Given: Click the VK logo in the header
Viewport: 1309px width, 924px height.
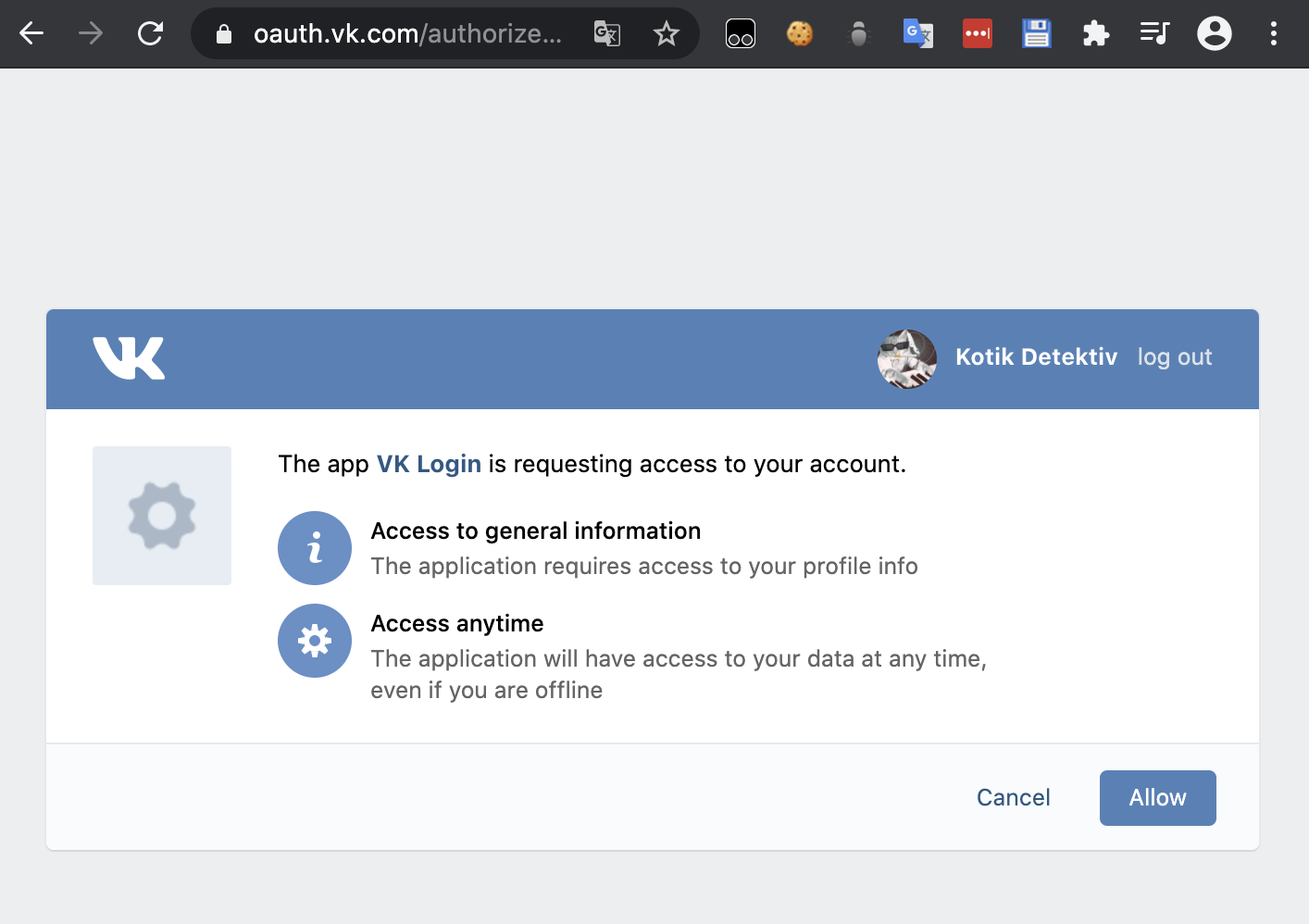Looking at the screenshot, I should tap(129, 358).
